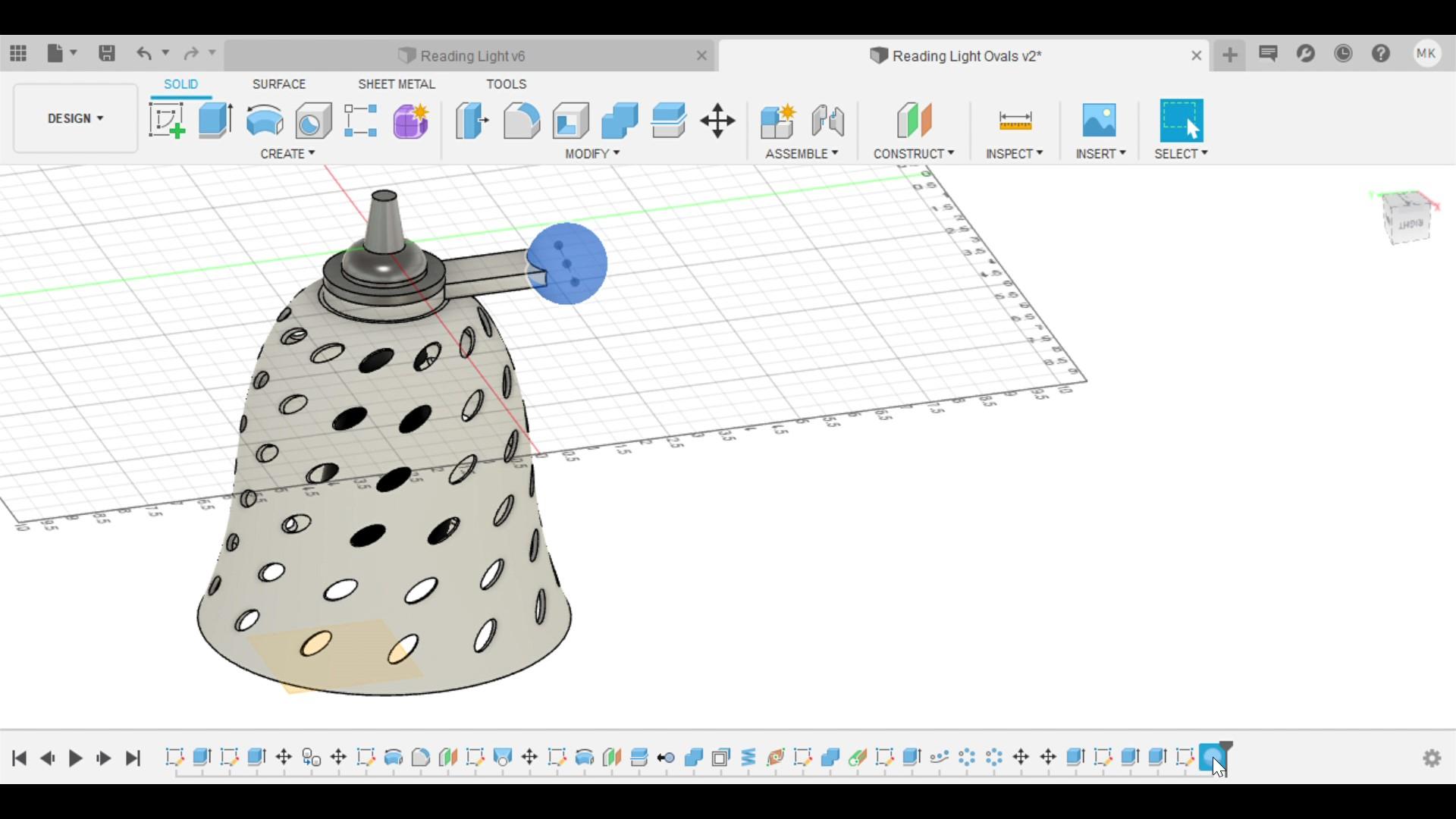
Task: Select the Revolve tool
Action: (263, 119)
